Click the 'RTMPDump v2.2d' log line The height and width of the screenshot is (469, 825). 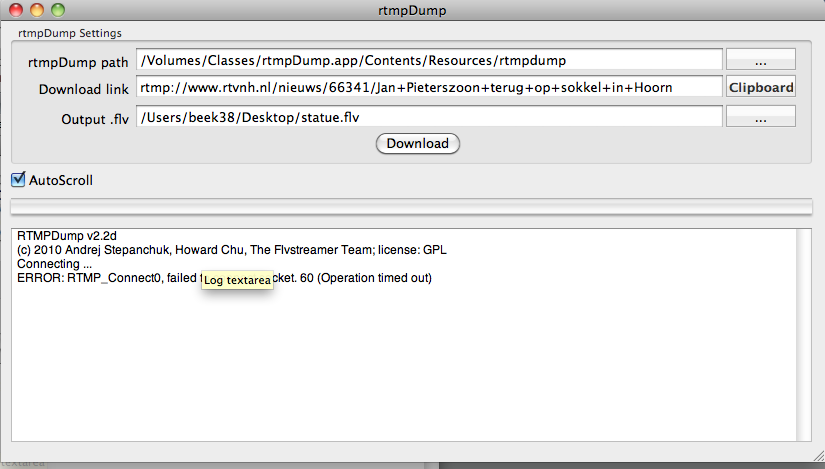(x=67, y=236)
